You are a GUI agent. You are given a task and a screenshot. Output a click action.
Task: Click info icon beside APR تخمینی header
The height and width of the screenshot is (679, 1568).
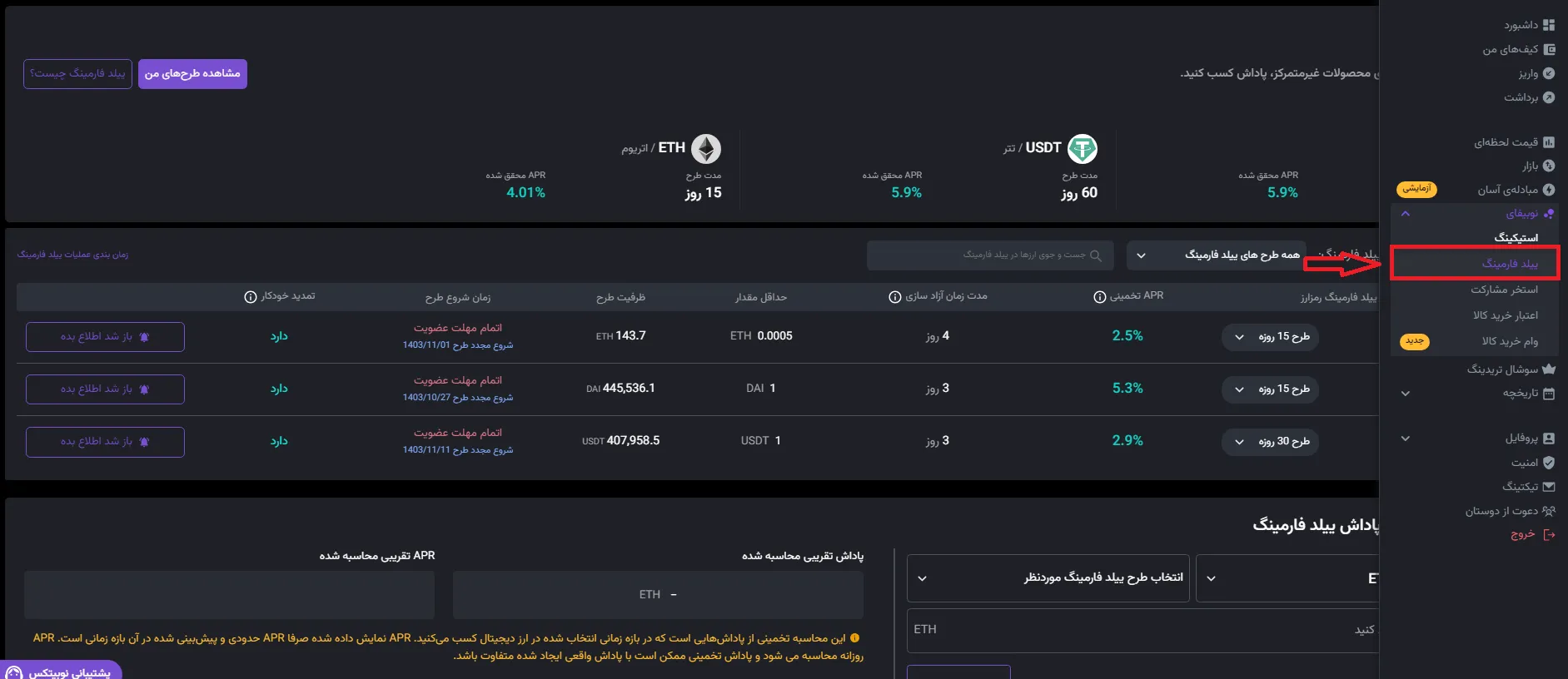[x=1099, y=297]
